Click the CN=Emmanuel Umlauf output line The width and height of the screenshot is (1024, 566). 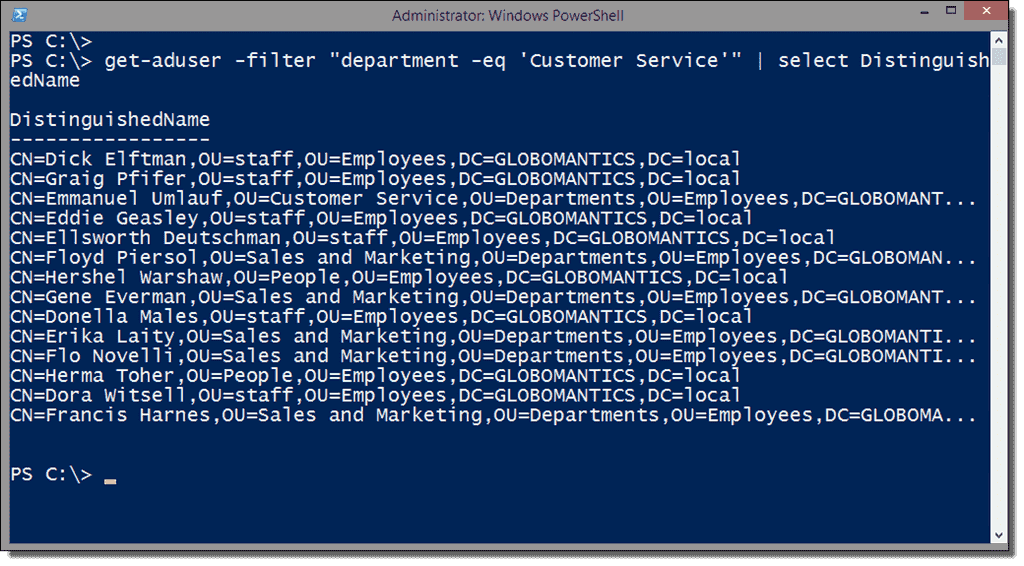coord(490,199)
